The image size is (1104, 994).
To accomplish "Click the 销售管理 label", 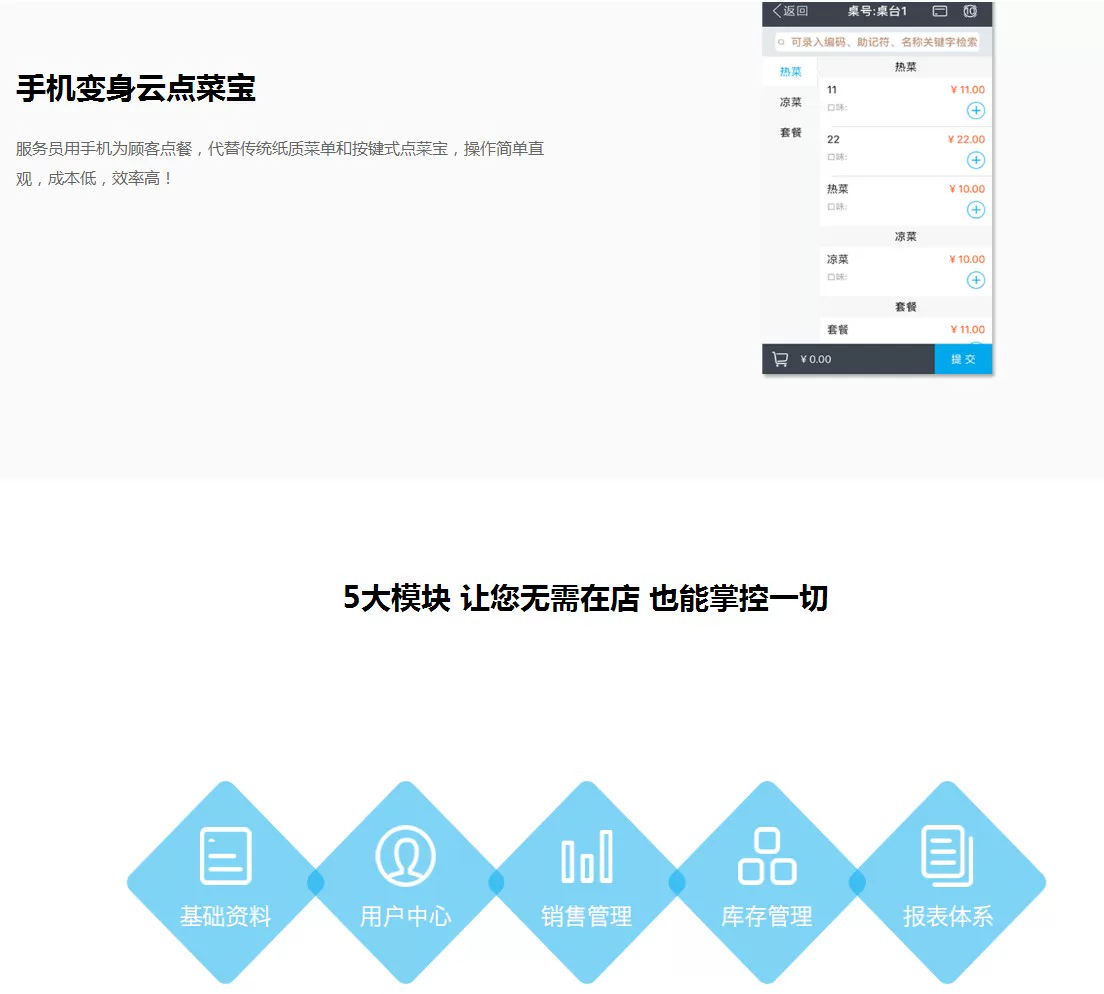I will (x=586, y=916).
